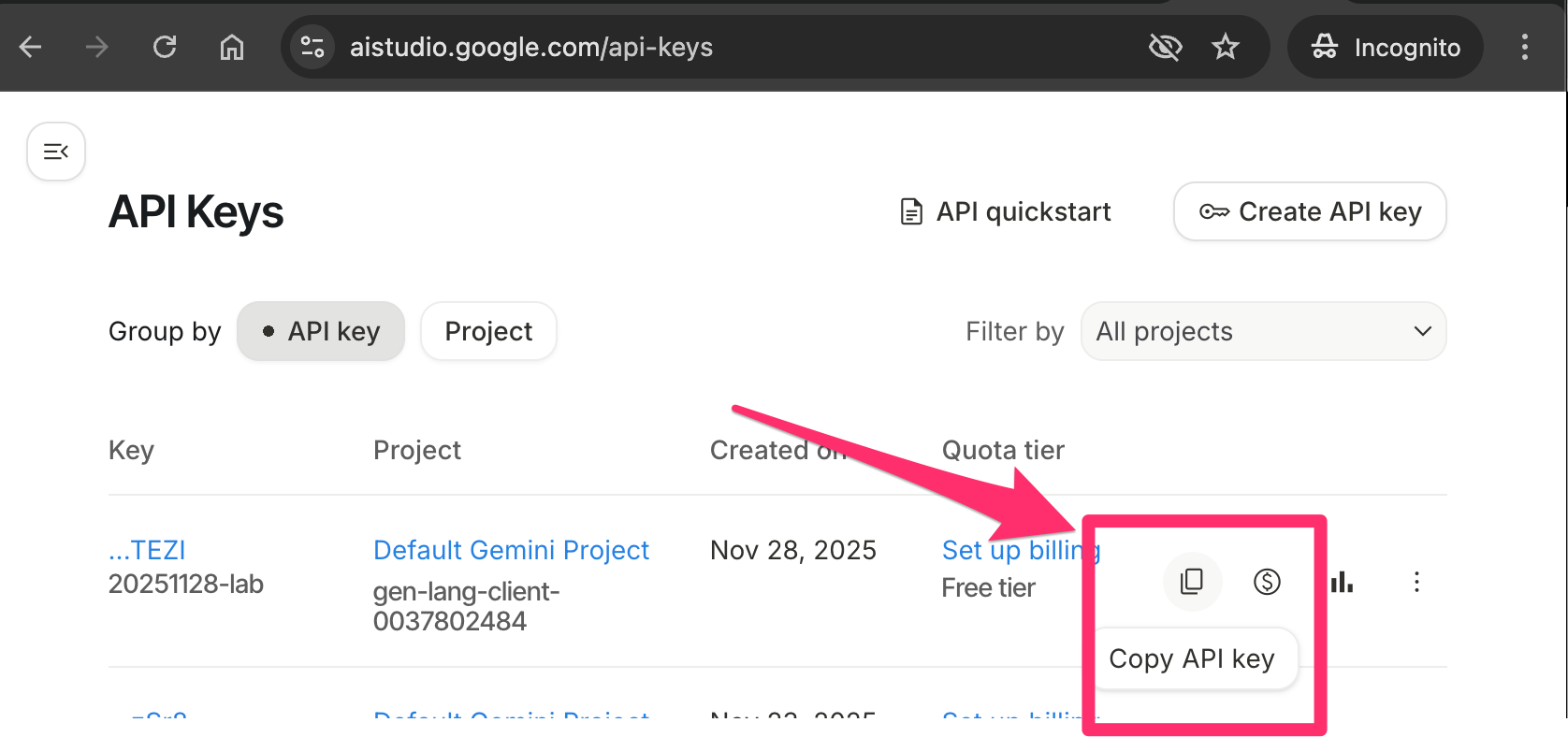The image size is (1568, 737).
Task: Open the ...TEZI key details
Action: click(148, 550)
